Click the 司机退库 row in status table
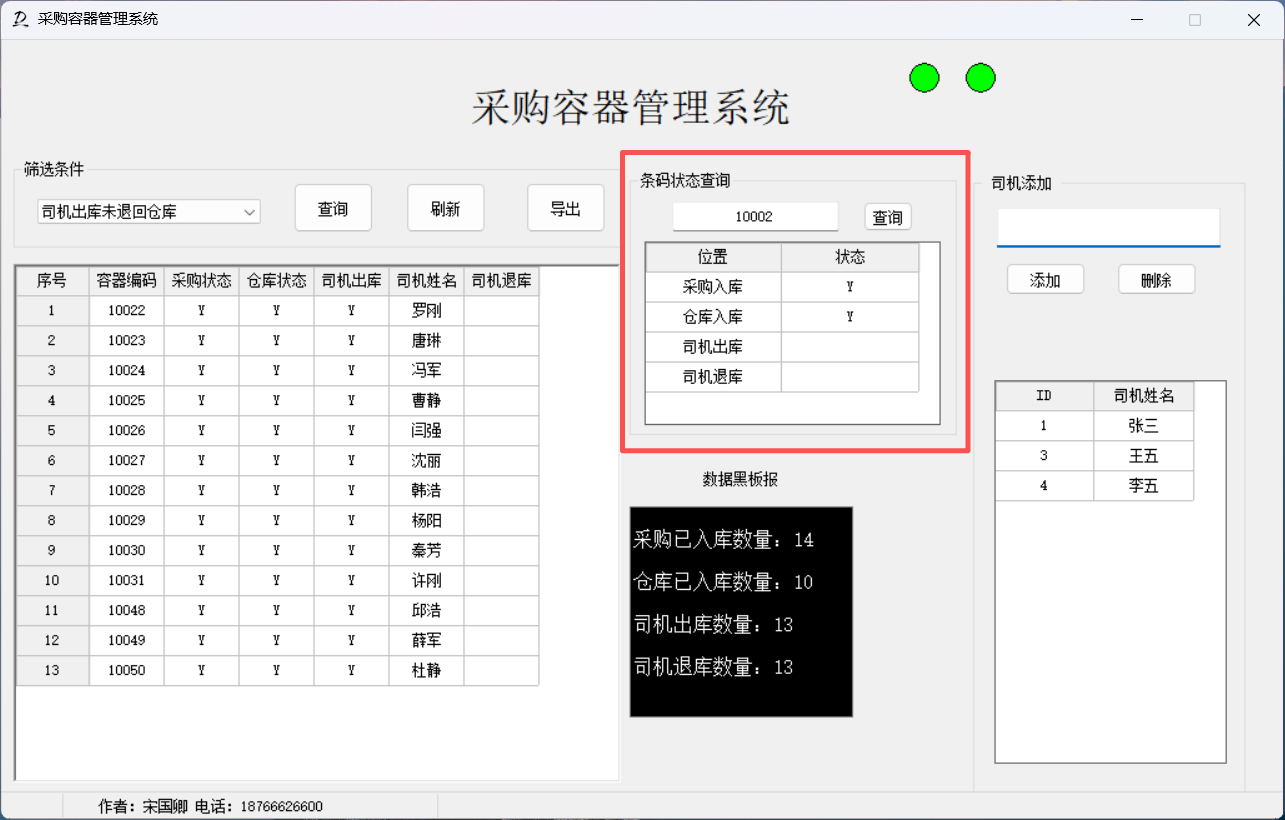The width and height of the screenshot is (1285, 820). pyautogui.click(x=782, y=377)
